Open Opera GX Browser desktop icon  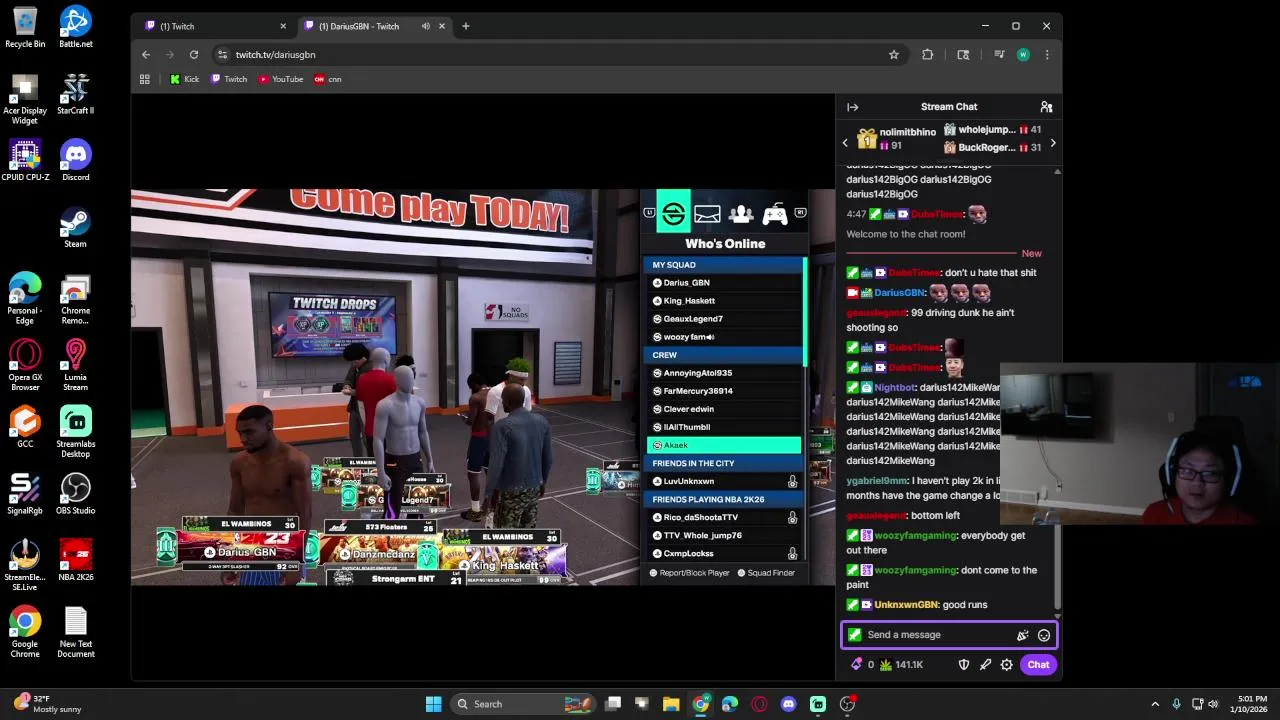[x=25, y=365]
